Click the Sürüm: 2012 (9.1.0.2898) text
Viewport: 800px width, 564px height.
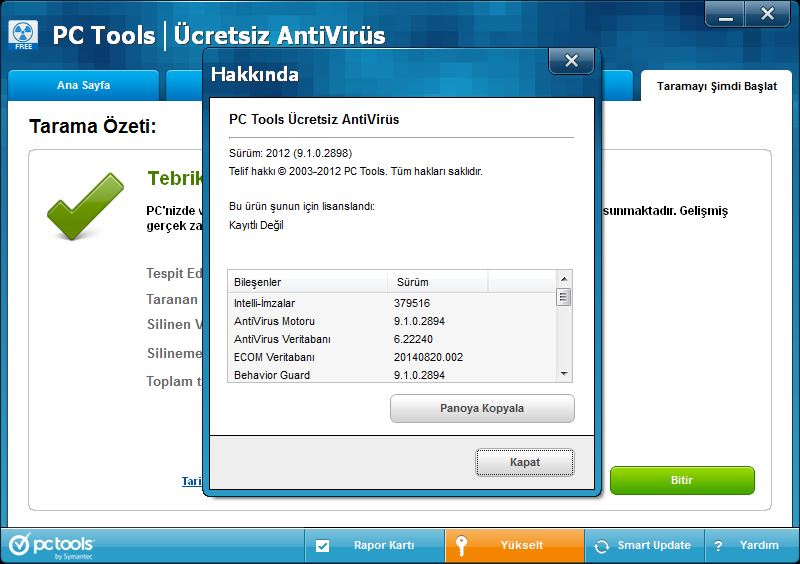(290, 153)
